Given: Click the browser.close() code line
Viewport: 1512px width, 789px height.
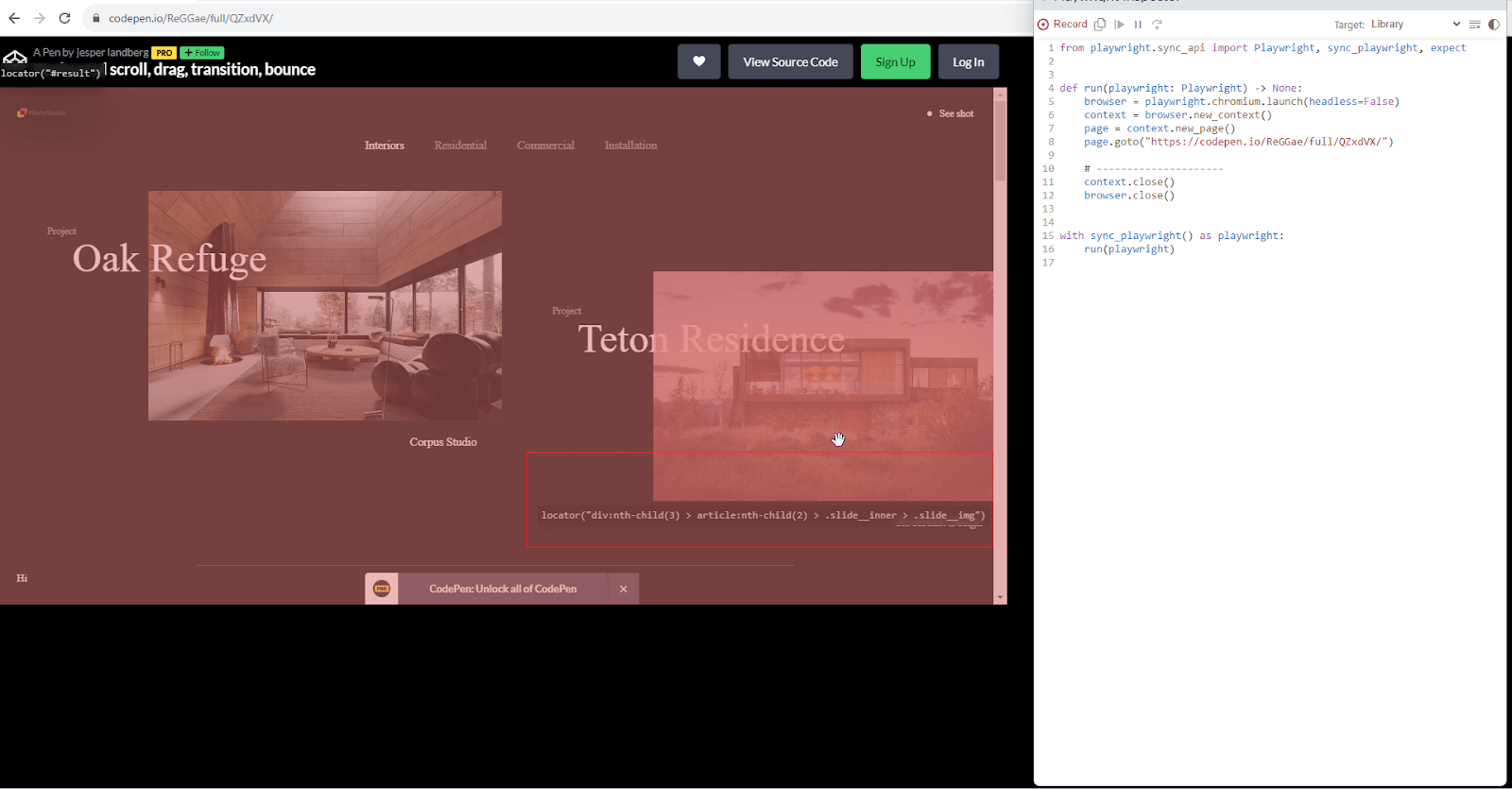Looking at the screenshot, I should (1129, 196).
